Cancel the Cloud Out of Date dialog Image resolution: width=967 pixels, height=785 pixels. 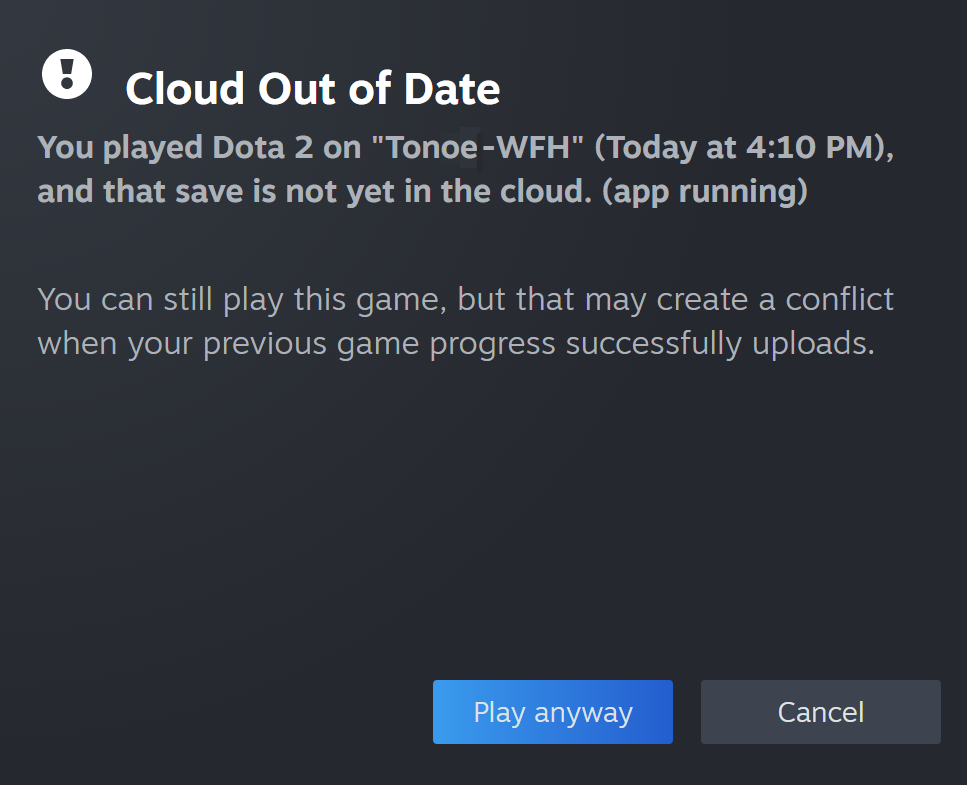click(820, 712)
